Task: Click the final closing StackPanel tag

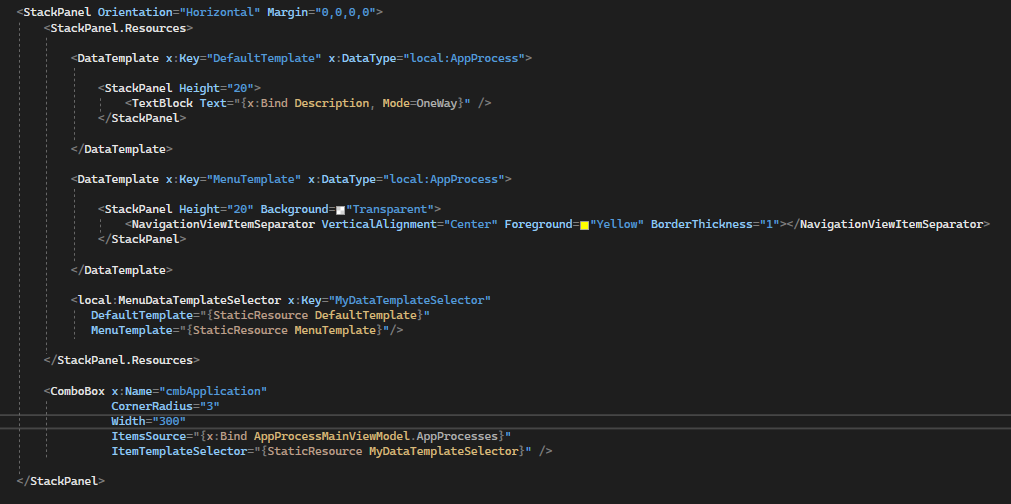Action: [x=61, y=481]
